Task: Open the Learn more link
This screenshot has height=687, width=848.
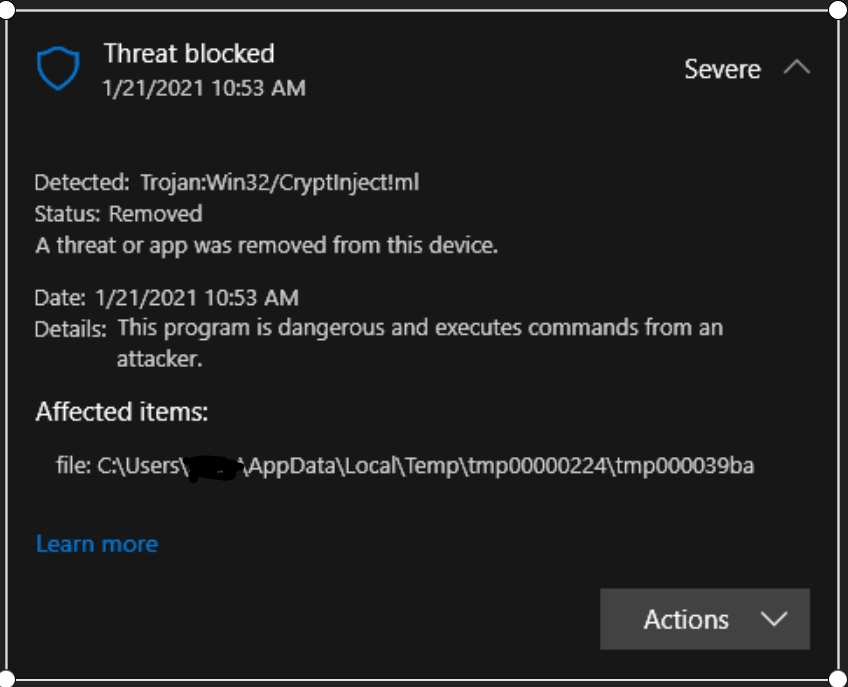Action: tap(97, 544)
